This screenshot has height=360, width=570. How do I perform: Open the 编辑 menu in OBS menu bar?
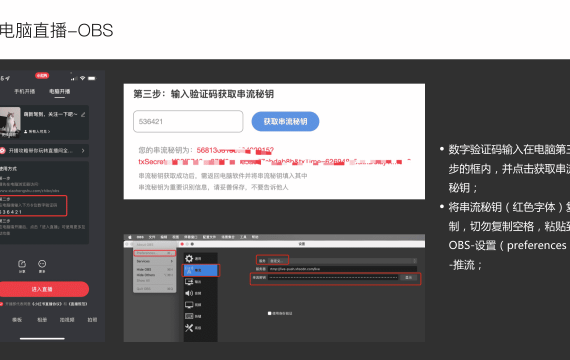coord(164,237)
